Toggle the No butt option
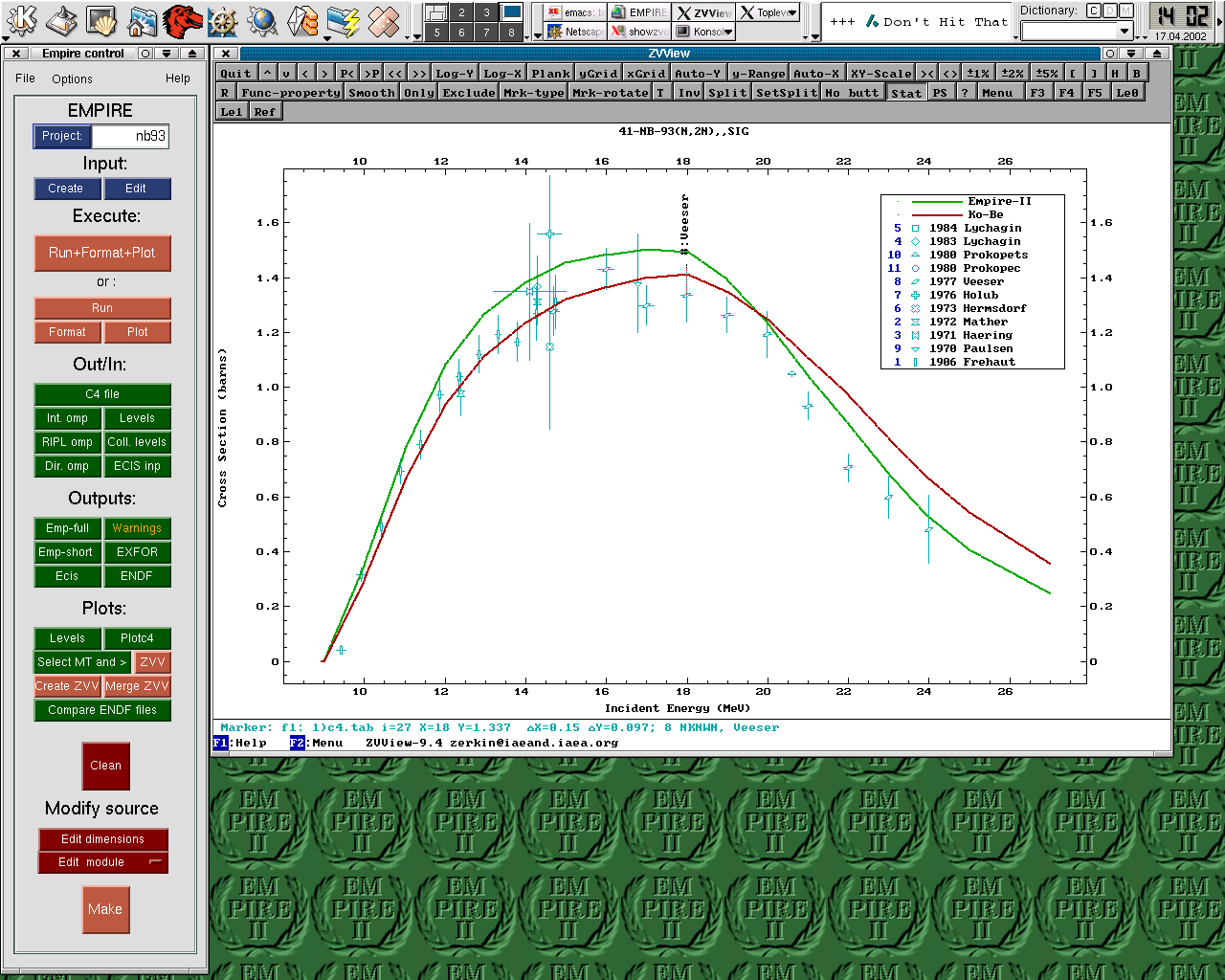This screenshot has height=980, width=1225. click(x=852, y=93)
